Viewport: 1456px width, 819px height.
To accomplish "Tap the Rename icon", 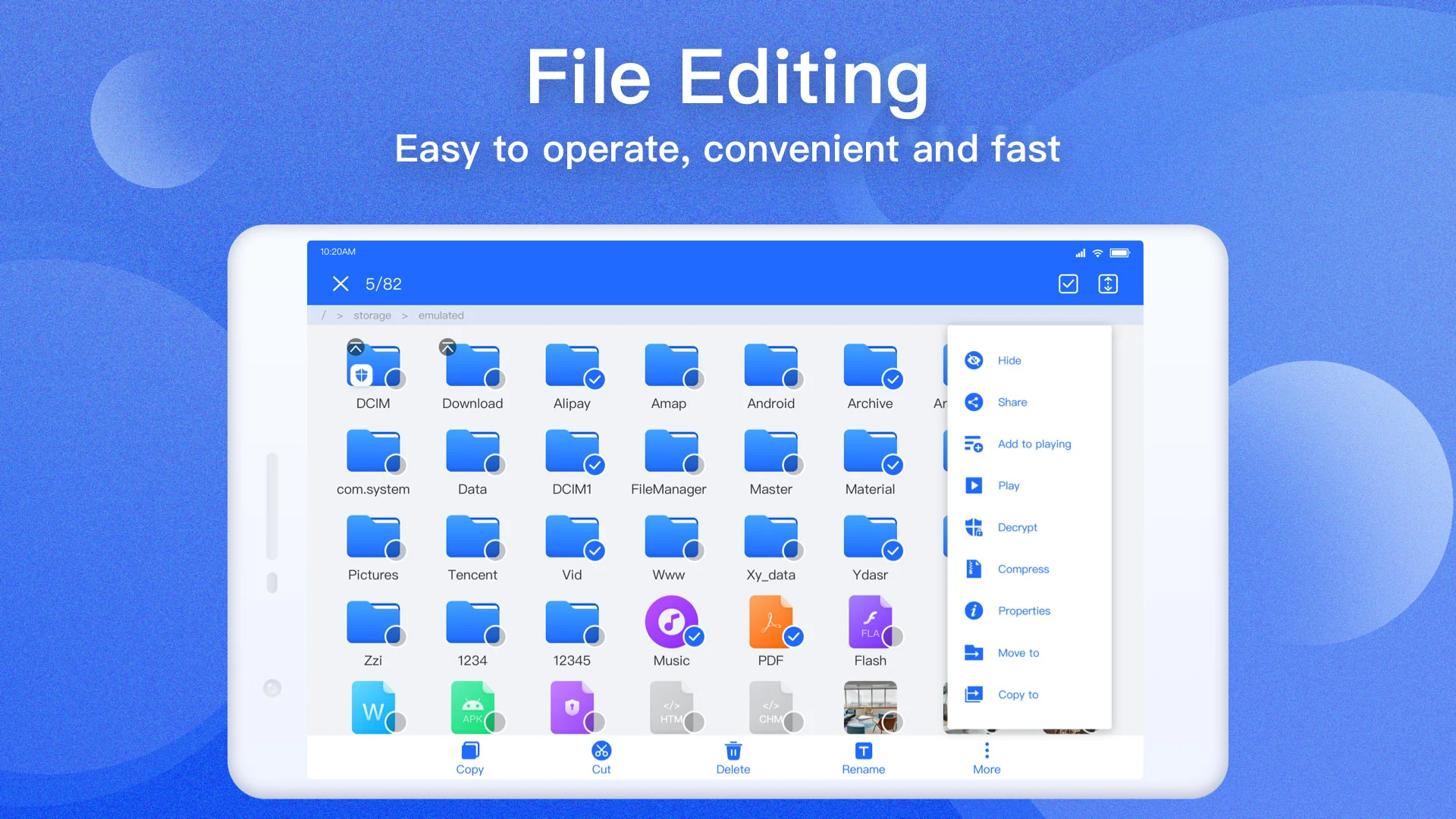I will click(x=863, y=751).
